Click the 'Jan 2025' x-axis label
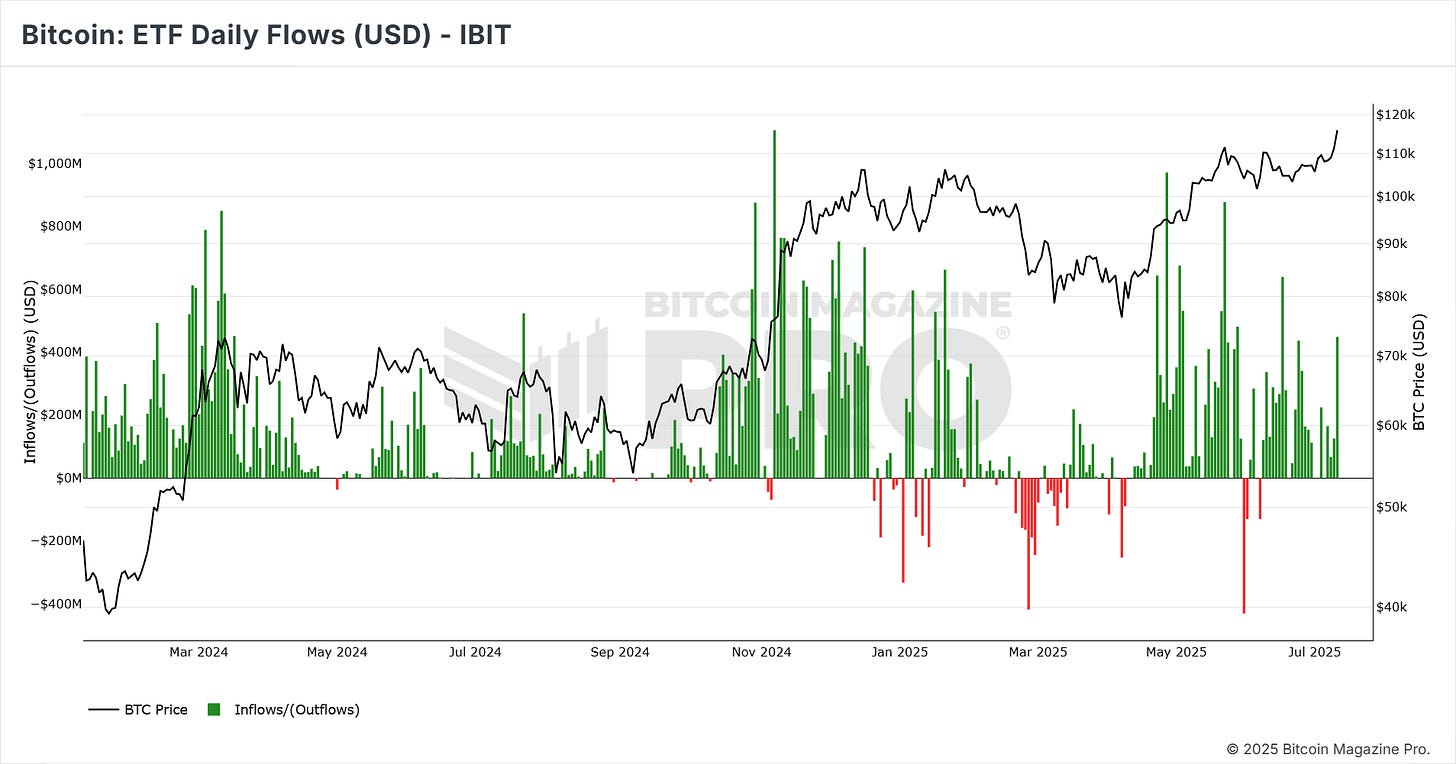Image resolution: width=1456 pixels, height=764 pixels. [900, 652]
